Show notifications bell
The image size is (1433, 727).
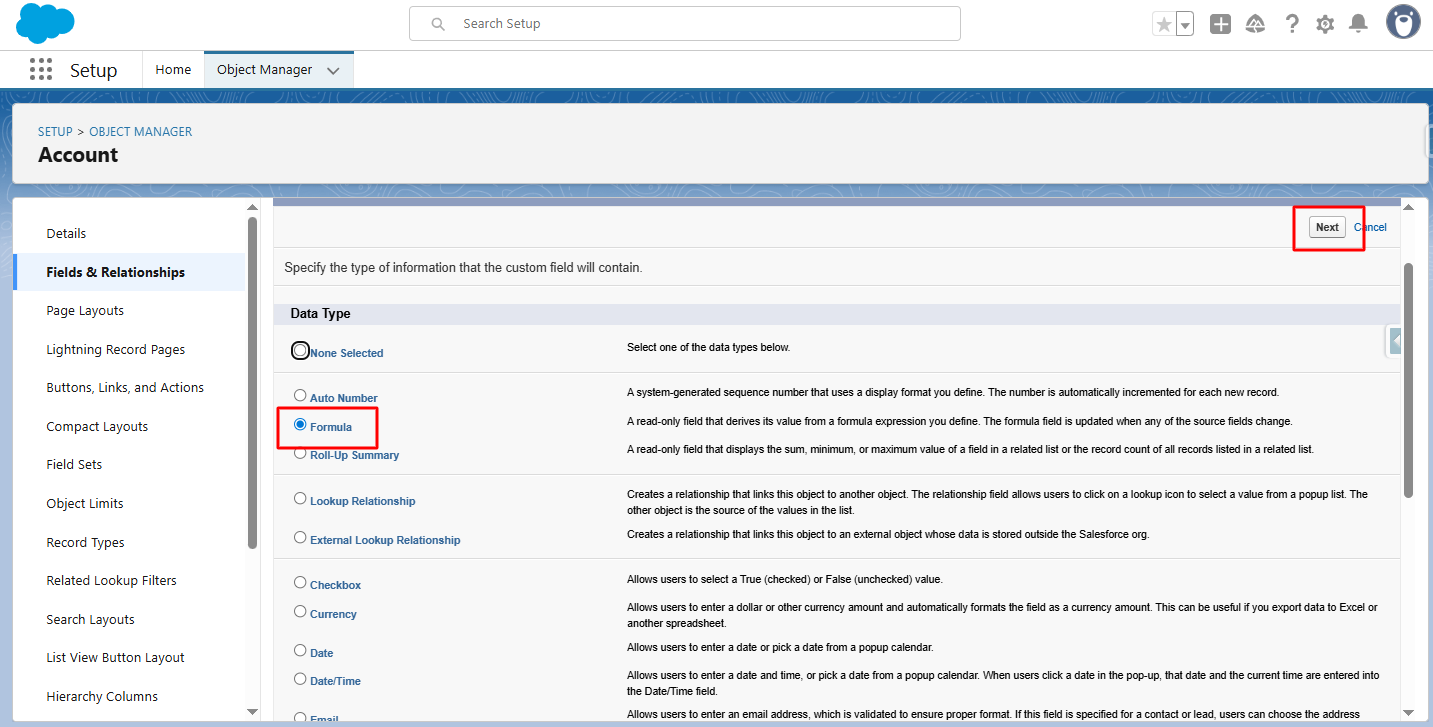point(1358,24)
